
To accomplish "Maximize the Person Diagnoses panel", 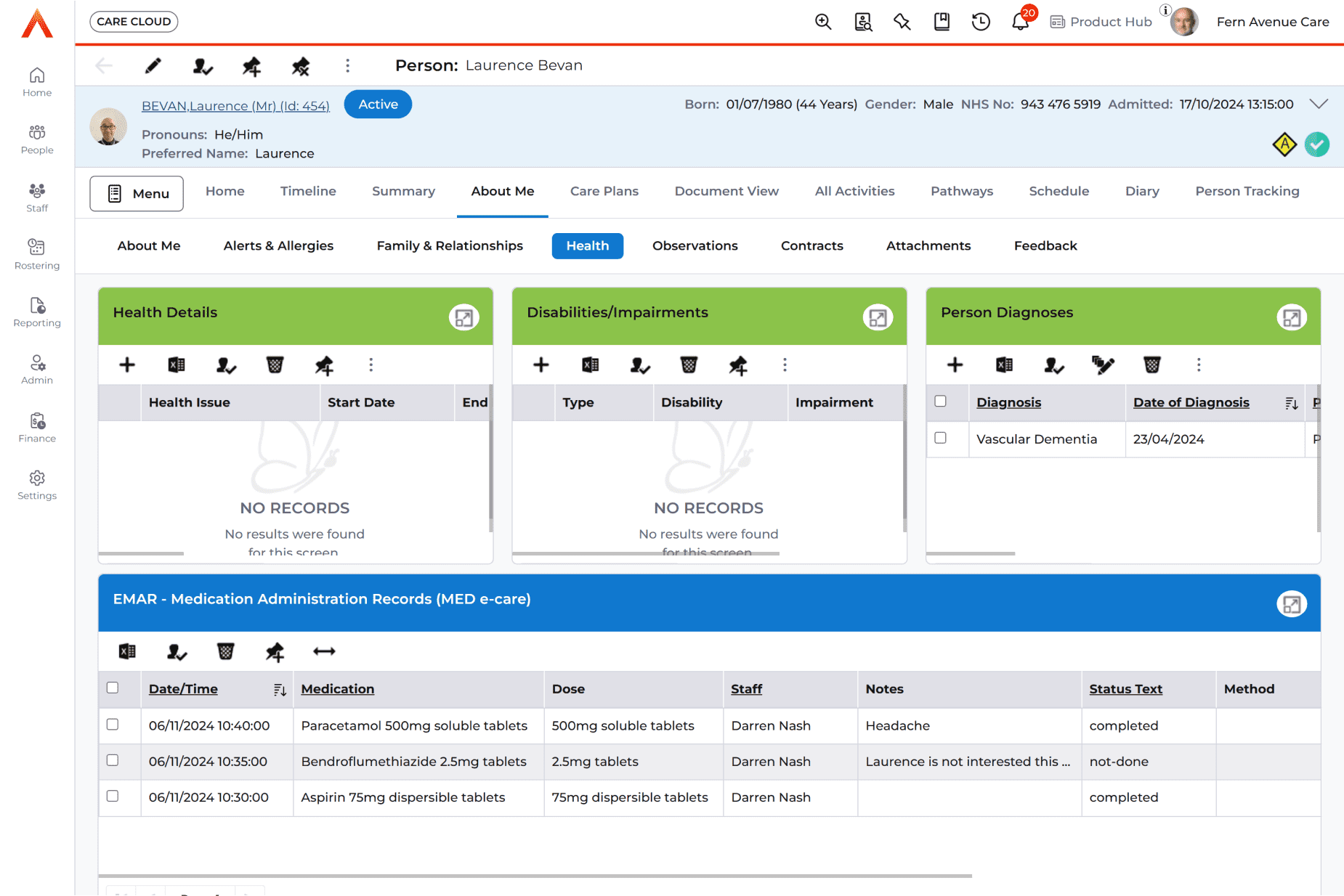I will point(1291,317).
